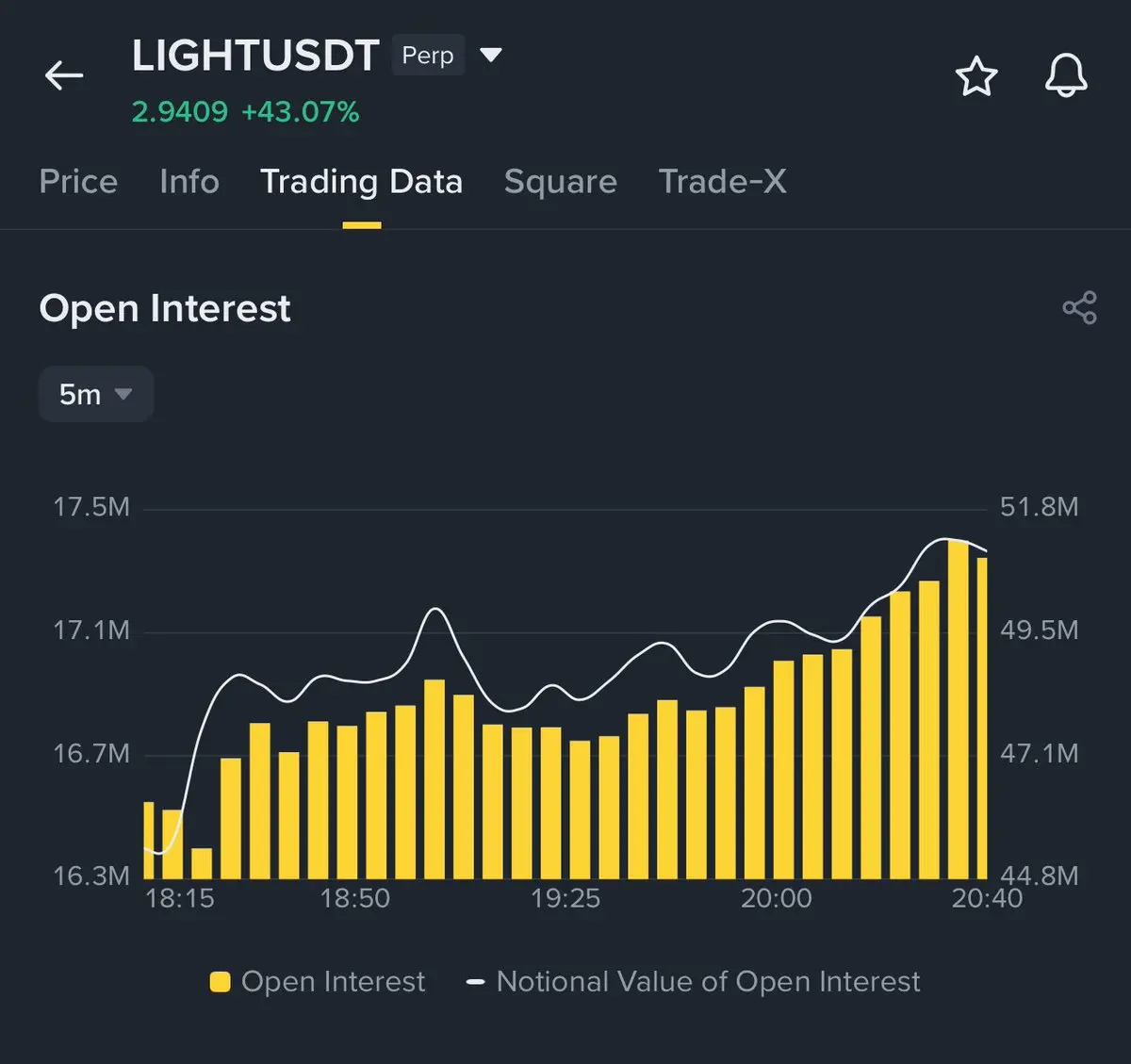Click the yellow Open Interest legend swatch
Screen dimensions: 1131x1064
[x=220, y=982]
